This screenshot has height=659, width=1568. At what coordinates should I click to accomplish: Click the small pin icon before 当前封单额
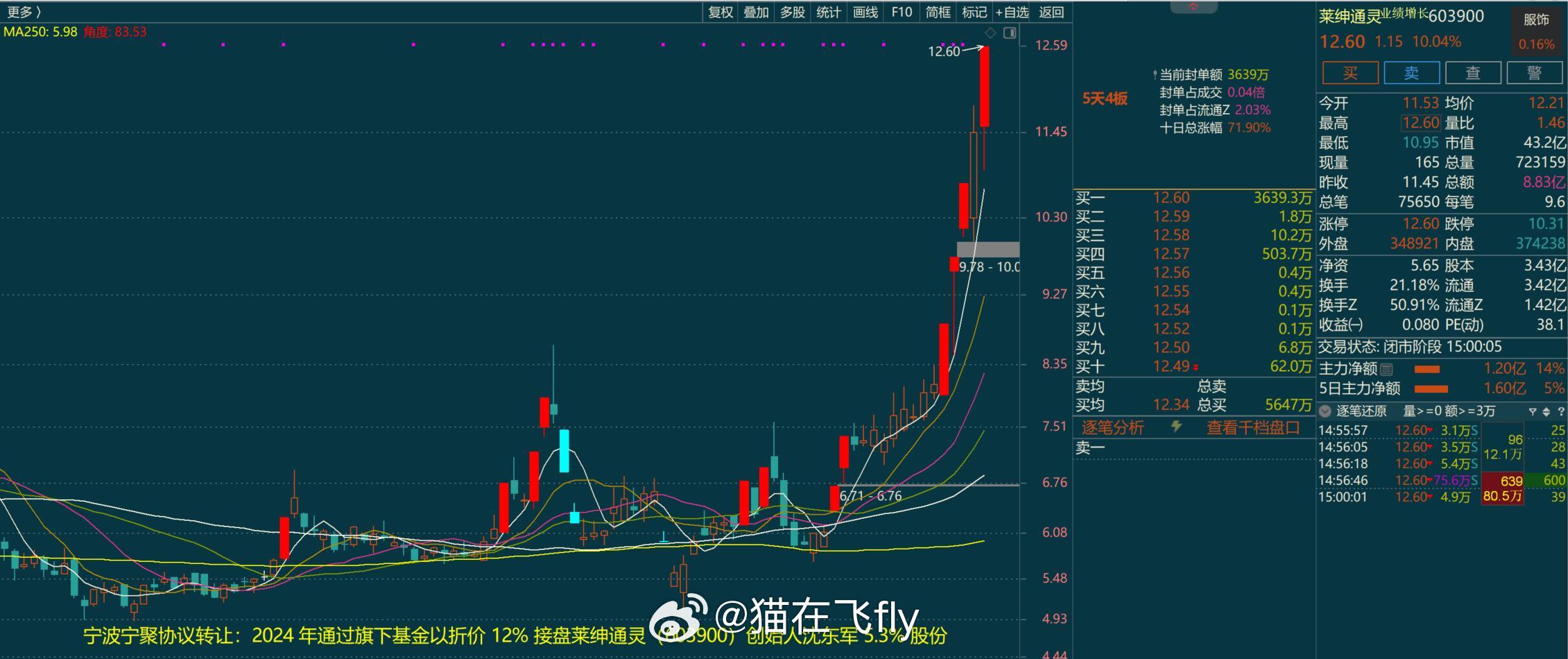(x=1155, y=74)
